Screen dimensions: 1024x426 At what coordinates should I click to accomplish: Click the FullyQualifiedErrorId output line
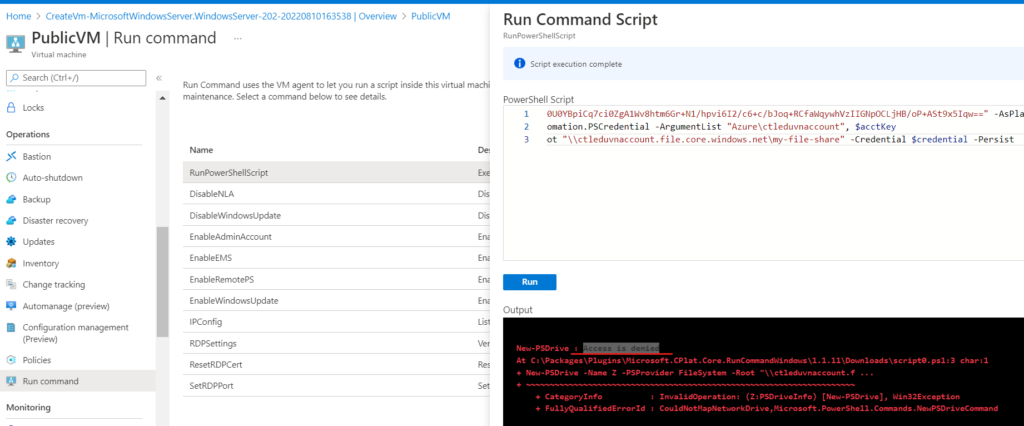tap(767, 408)
